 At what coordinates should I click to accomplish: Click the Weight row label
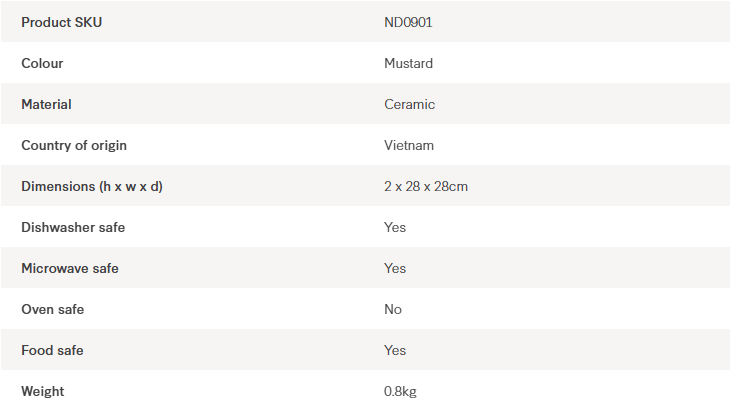tap(43, 391)
